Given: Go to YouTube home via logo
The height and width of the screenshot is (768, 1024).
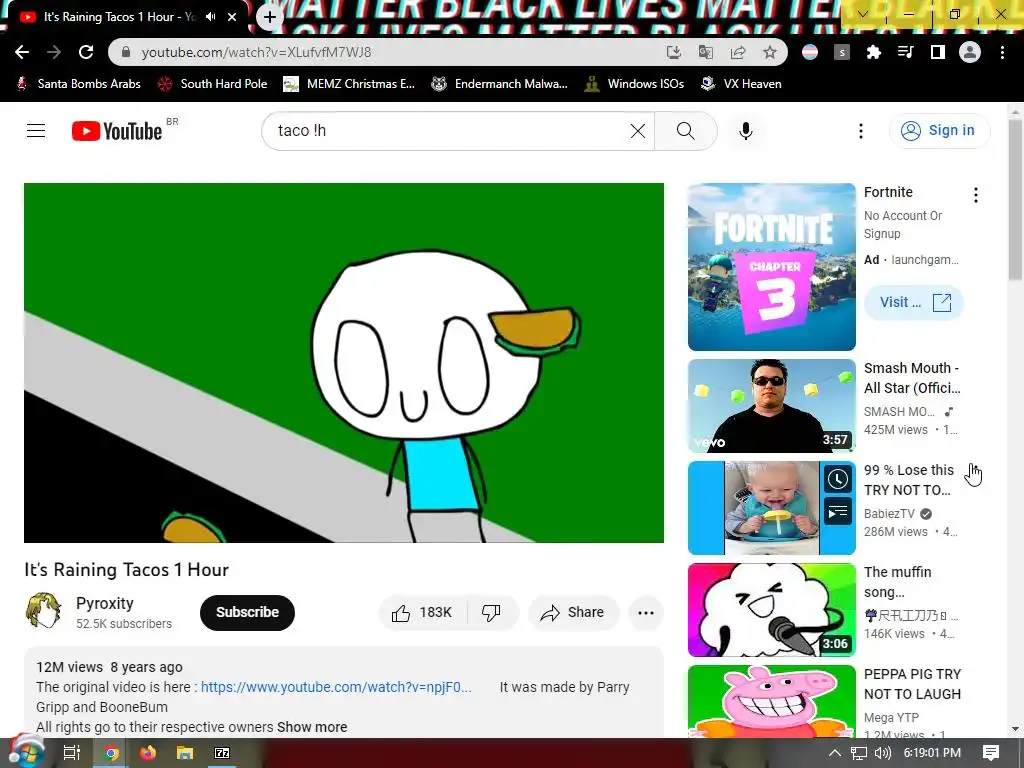Looking at the screenshot, I should coord(118,131).
